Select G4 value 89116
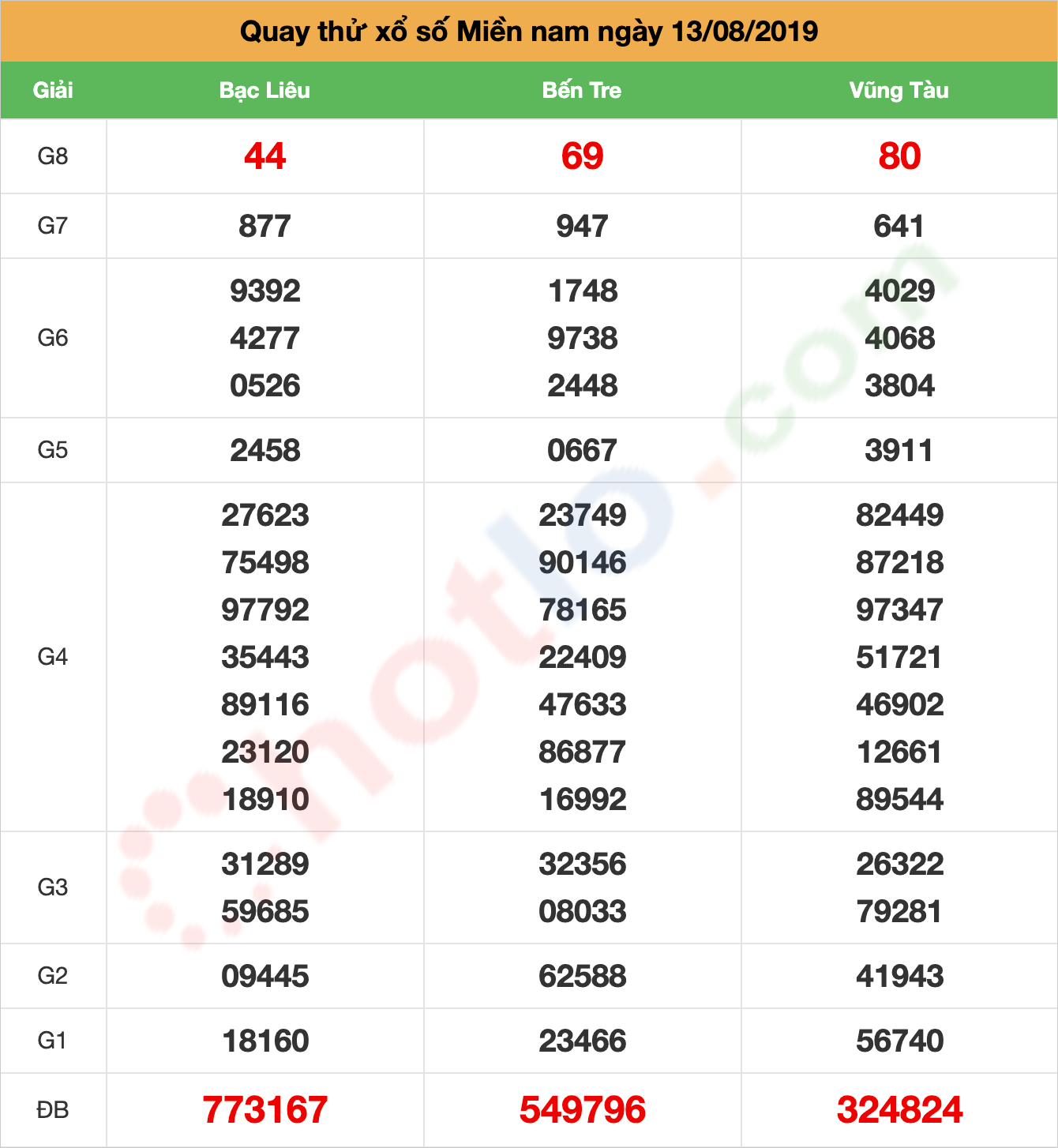1058x1148 pixels. pyautogui.click(x=264, y=705)
